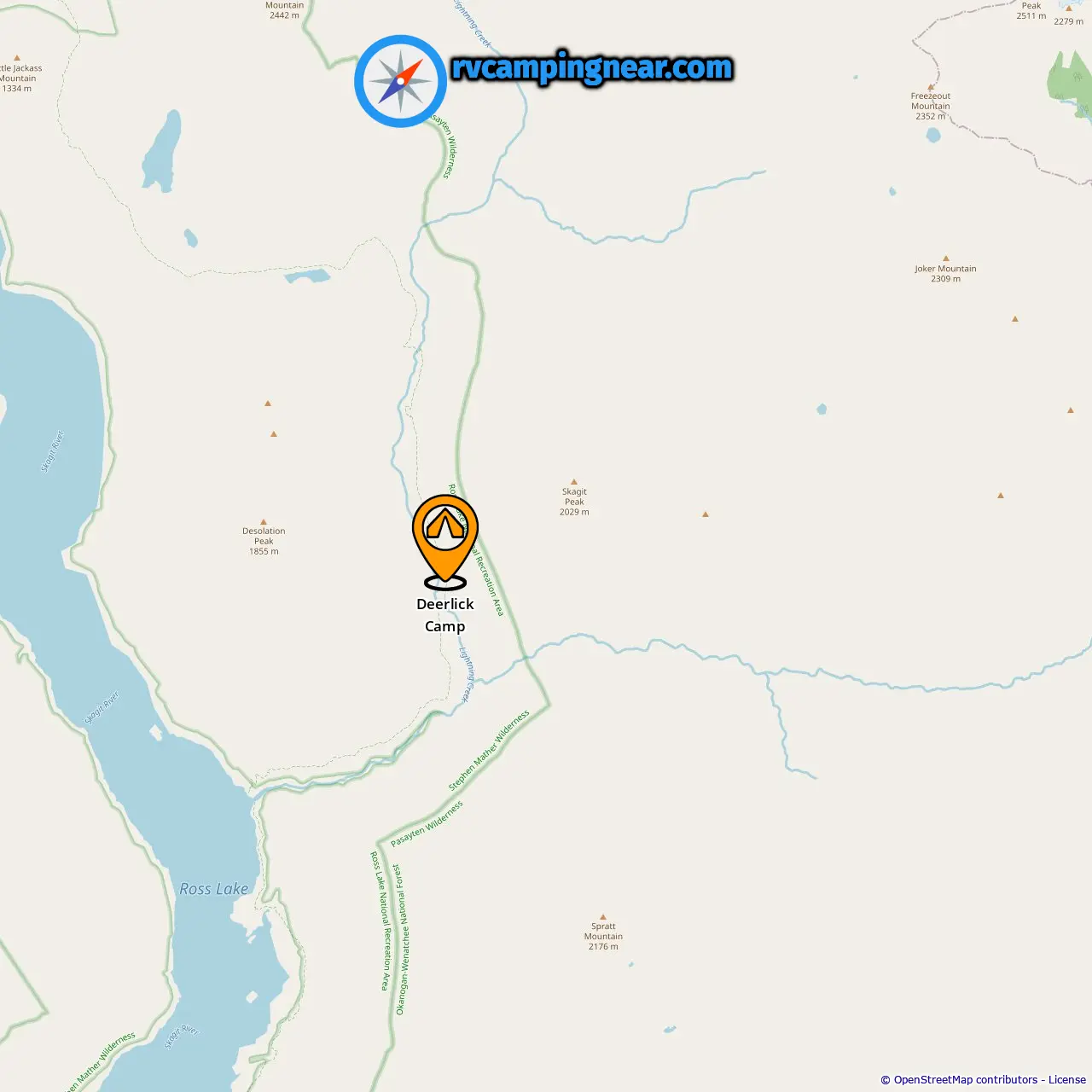1092x1092 pixels.
Task: Click the Spratt Mountain 2176 m label
Action: 603,936
